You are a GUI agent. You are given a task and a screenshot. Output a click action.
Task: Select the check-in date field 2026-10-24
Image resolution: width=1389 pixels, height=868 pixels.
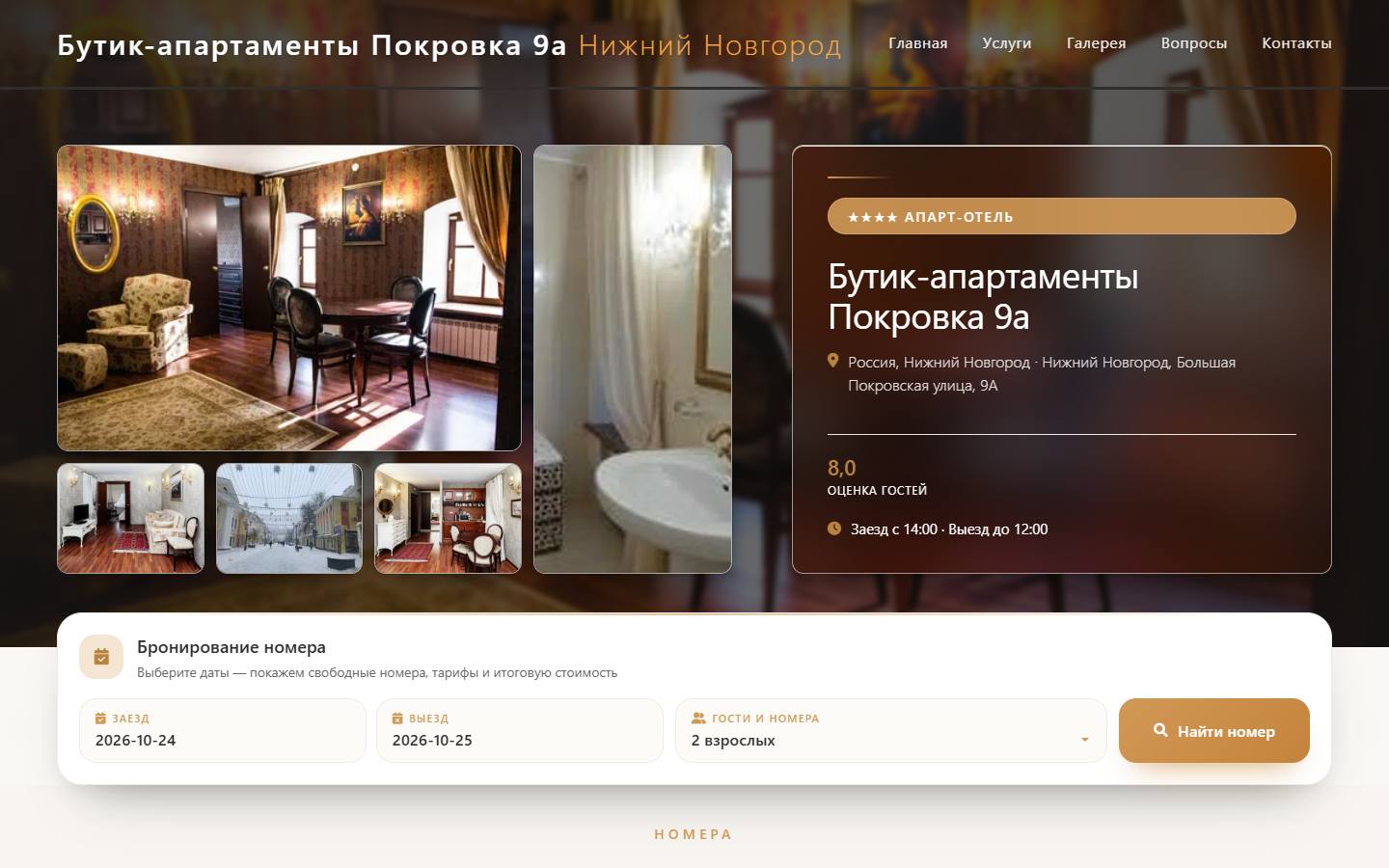point(223,730)
